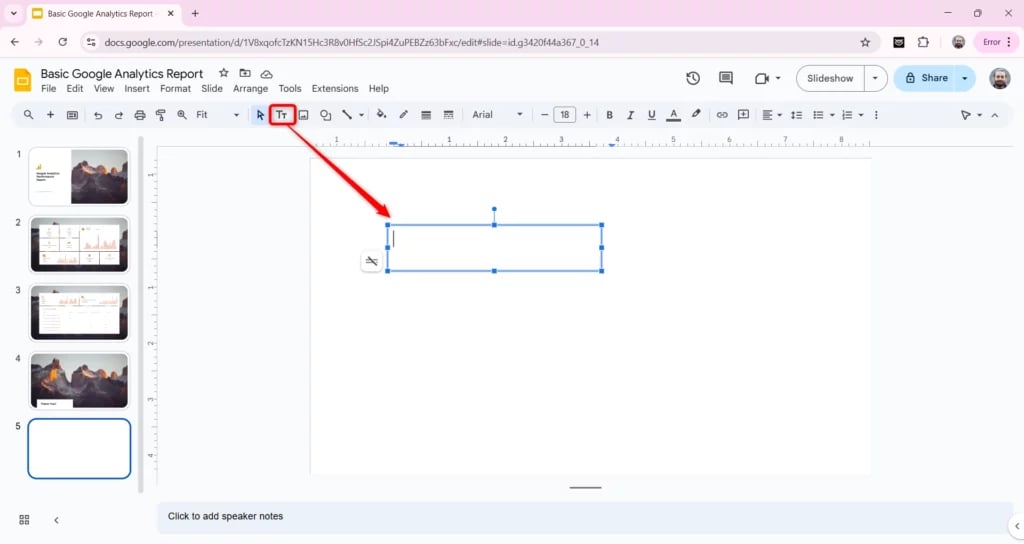Open version history clock icon
The image size is (1024, 544).
(x=693, y=78)
